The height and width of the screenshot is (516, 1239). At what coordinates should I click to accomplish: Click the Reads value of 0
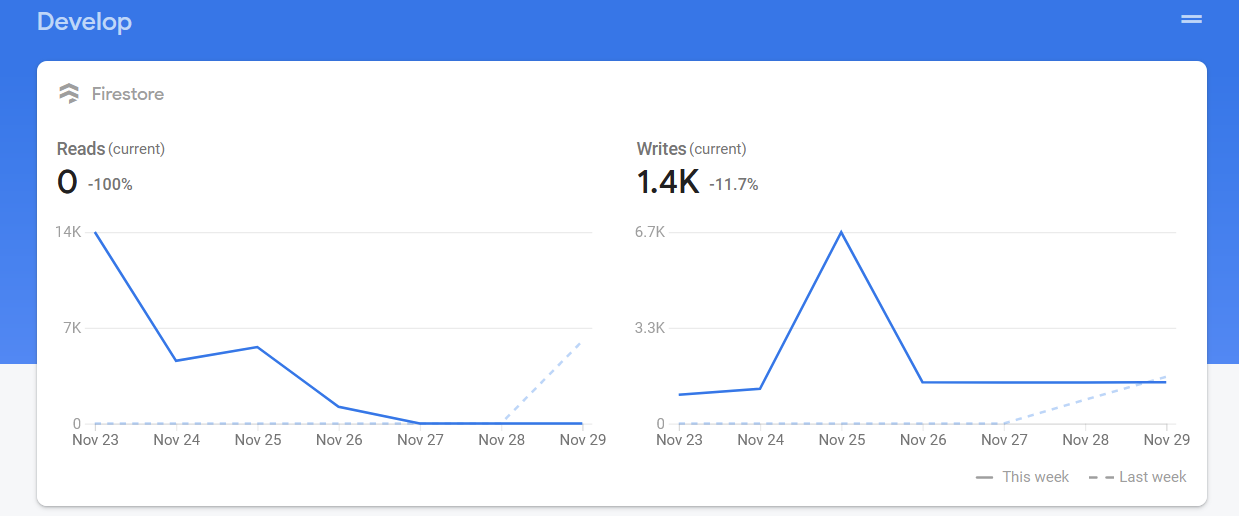point(67,182)
